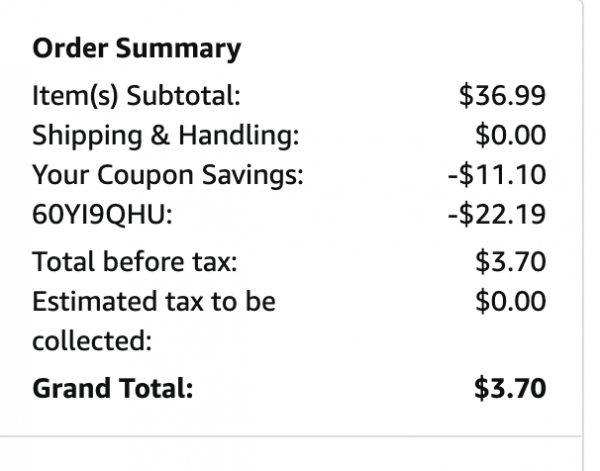Click the $36.99 subtotal amount
The height and width of the screenshot is (471, 600).
(502, 96)
